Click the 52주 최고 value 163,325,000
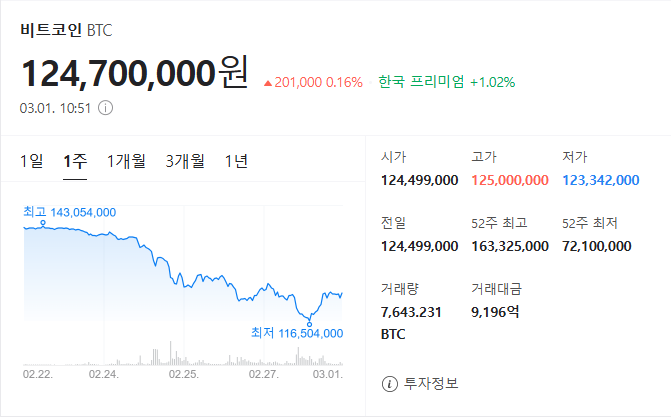This screenshot has height=417, width=671. pos(510,245)
